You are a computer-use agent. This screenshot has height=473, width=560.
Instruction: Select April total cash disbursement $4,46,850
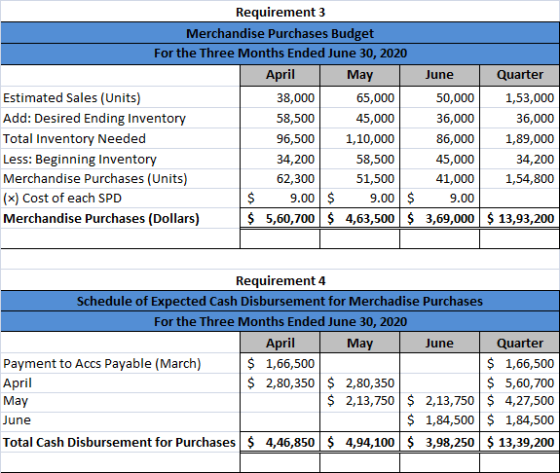[280, 442]
